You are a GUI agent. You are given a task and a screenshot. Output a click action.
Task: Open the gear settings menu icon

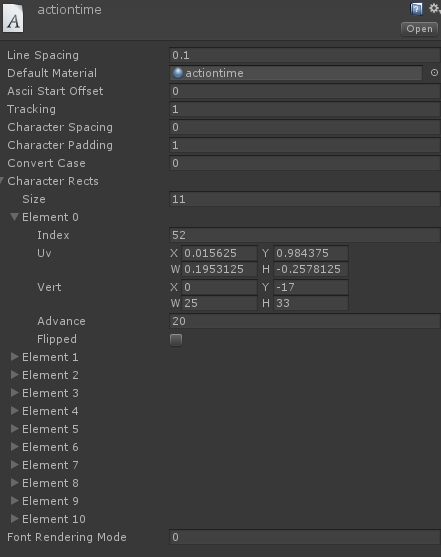434,9
